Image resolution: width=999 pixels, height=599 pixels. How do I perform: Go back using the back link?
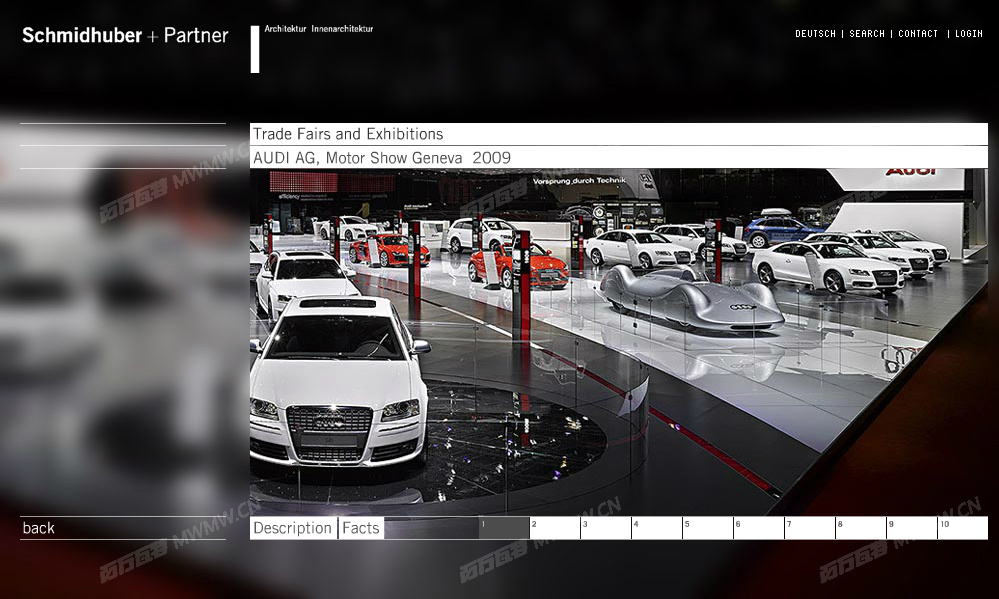(x=38, y=528)
